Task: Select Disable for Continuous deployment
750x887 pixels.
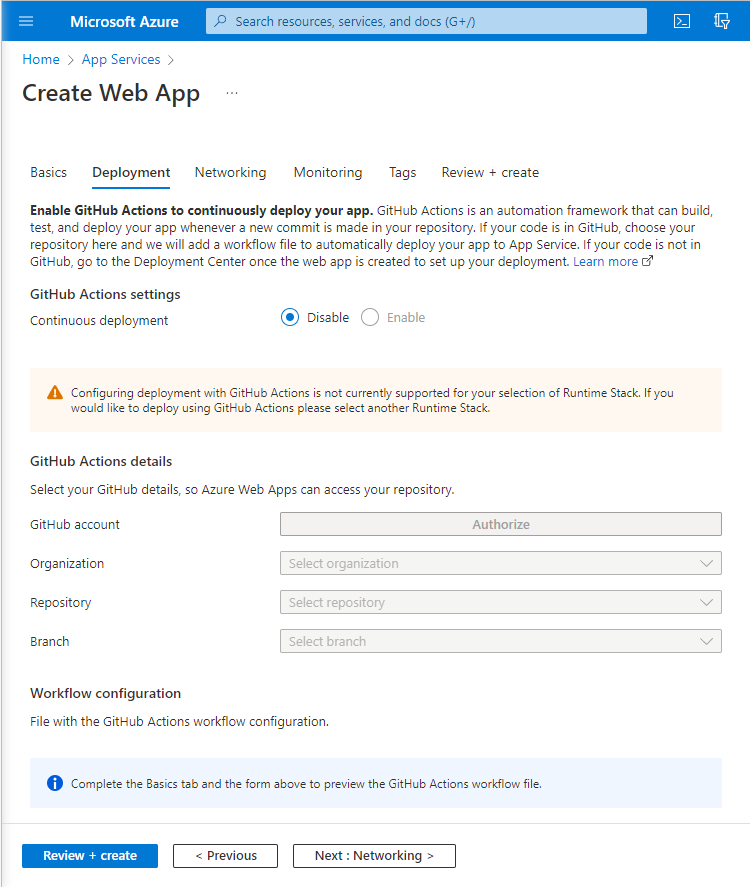Action: click(x=290, y=318)
